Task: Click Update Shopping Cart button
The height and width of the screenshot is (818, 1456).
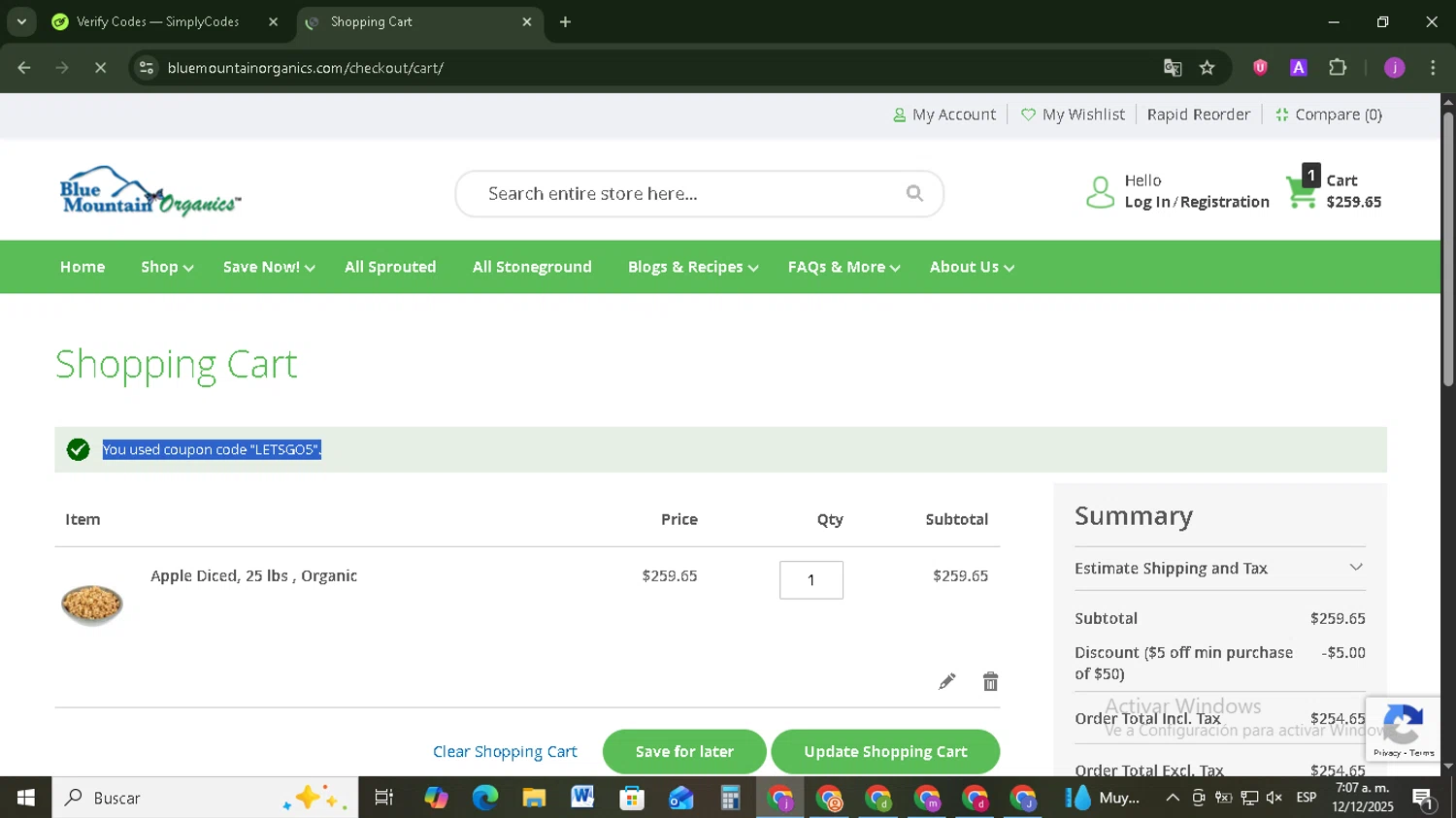Action: point(885,752)
